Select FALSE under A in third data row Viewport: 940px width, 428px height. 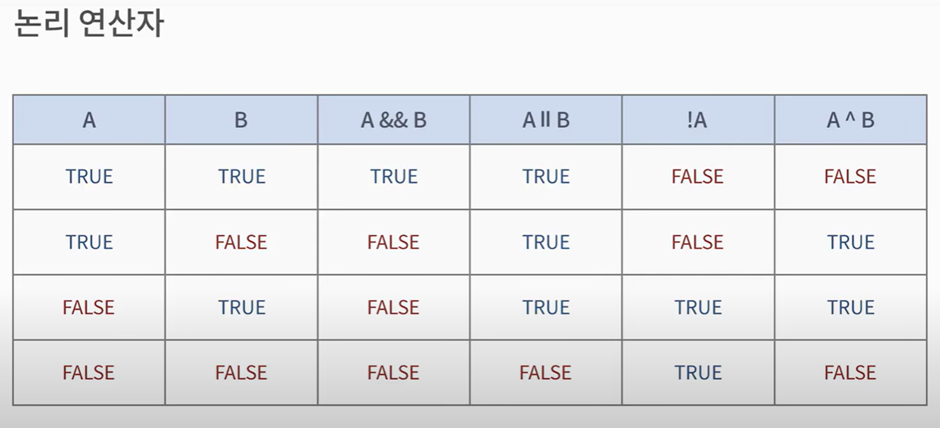tap(89, 308)
